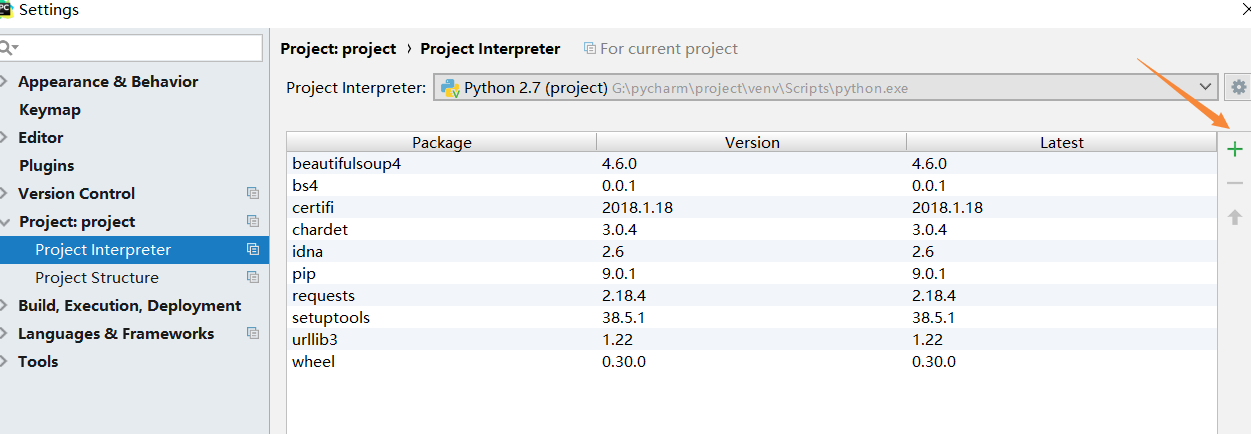Click version 38.5.1 in Version column
1251x434 pixels.
tap(624, 317)
